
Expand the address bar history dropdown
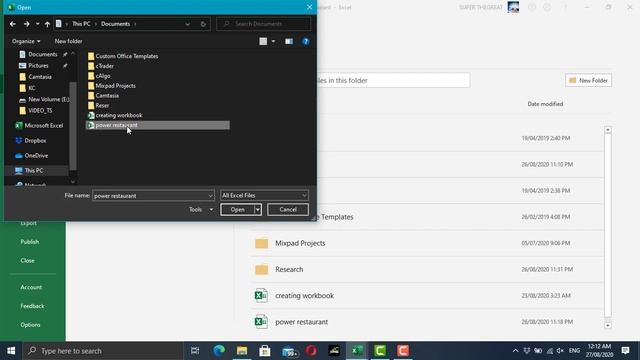(x=187, y=24)
